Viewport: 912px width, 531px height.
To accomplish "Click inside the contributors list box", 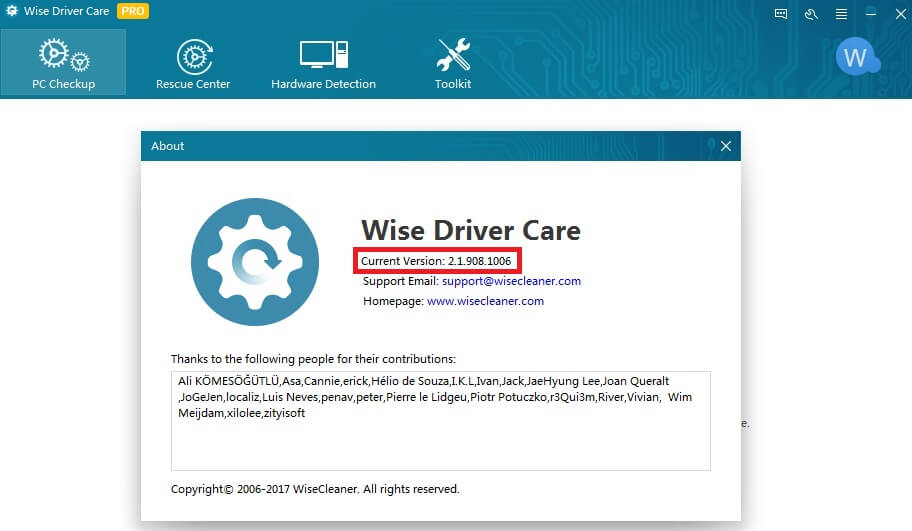I will (441, 421).
